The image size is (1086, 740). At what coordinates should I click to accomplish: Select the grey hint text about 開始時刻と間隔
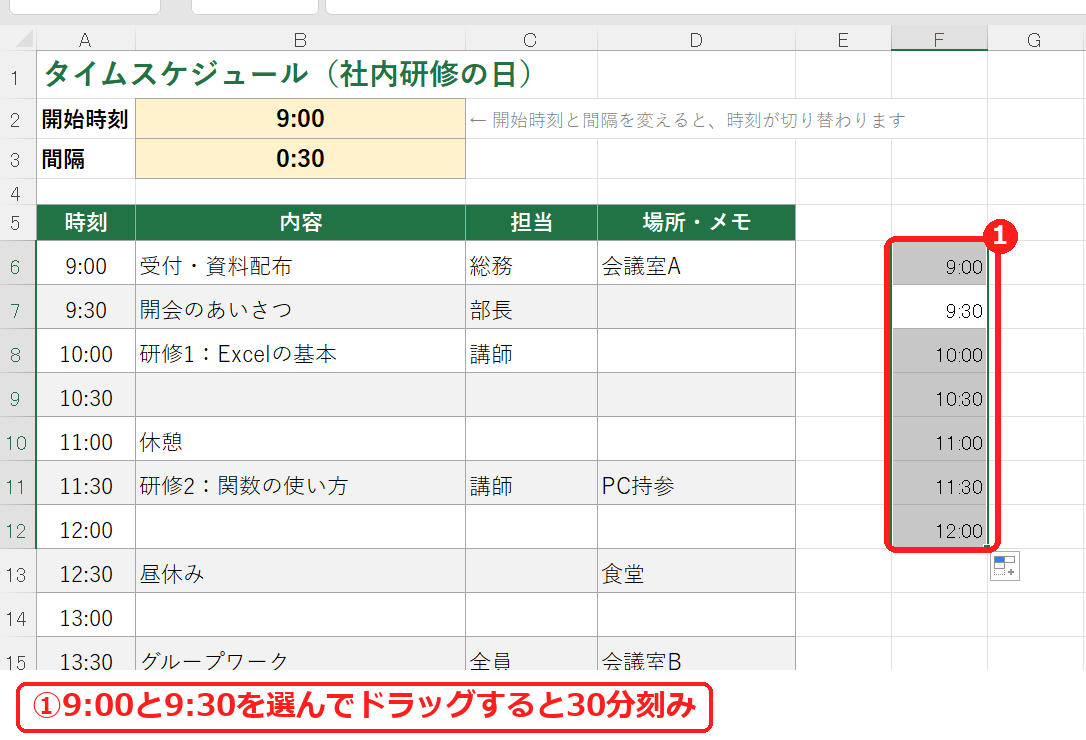tap(687, 120)
